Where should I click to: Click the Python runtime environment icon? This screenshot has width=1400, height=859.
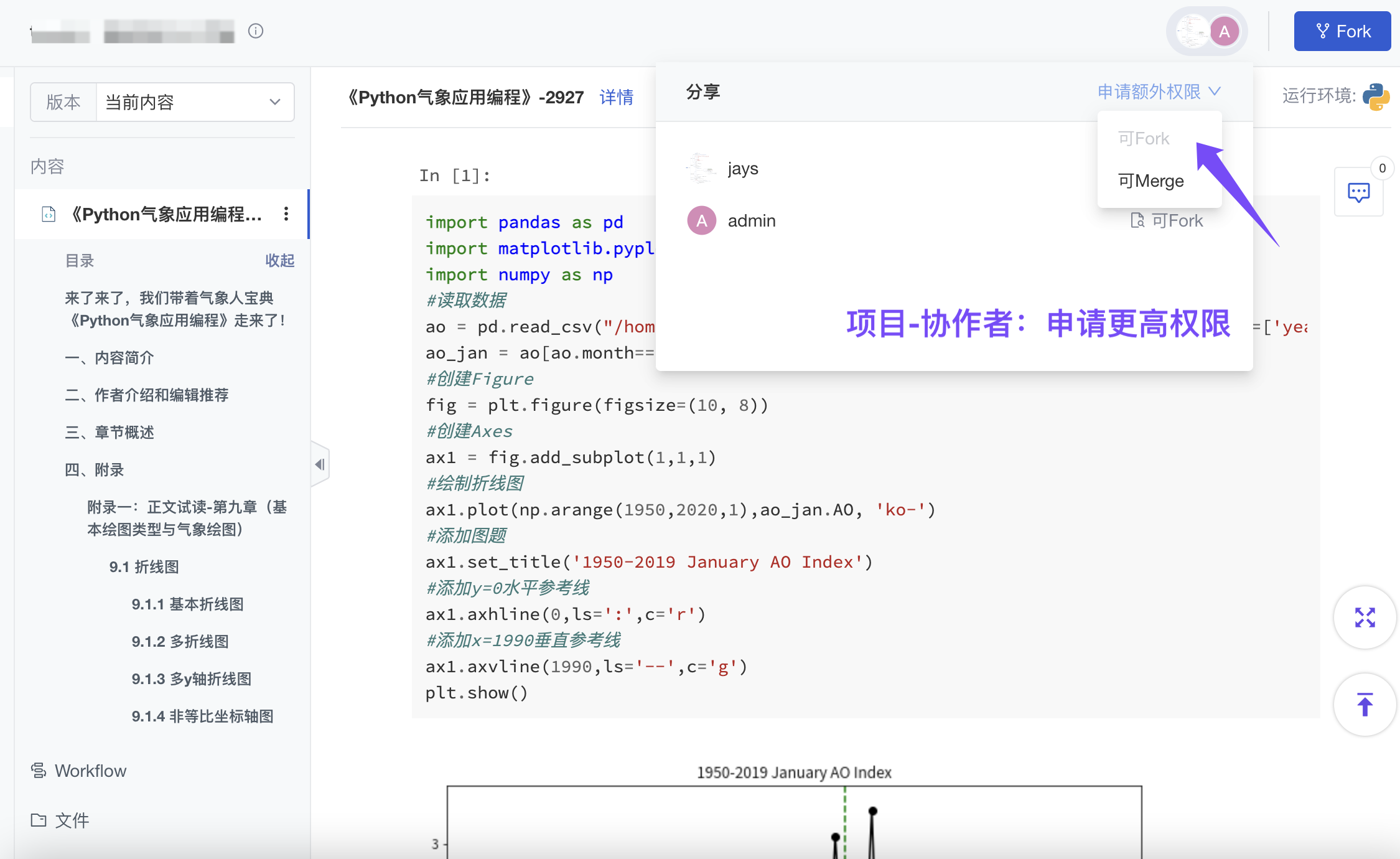(x=1376, y=96)
